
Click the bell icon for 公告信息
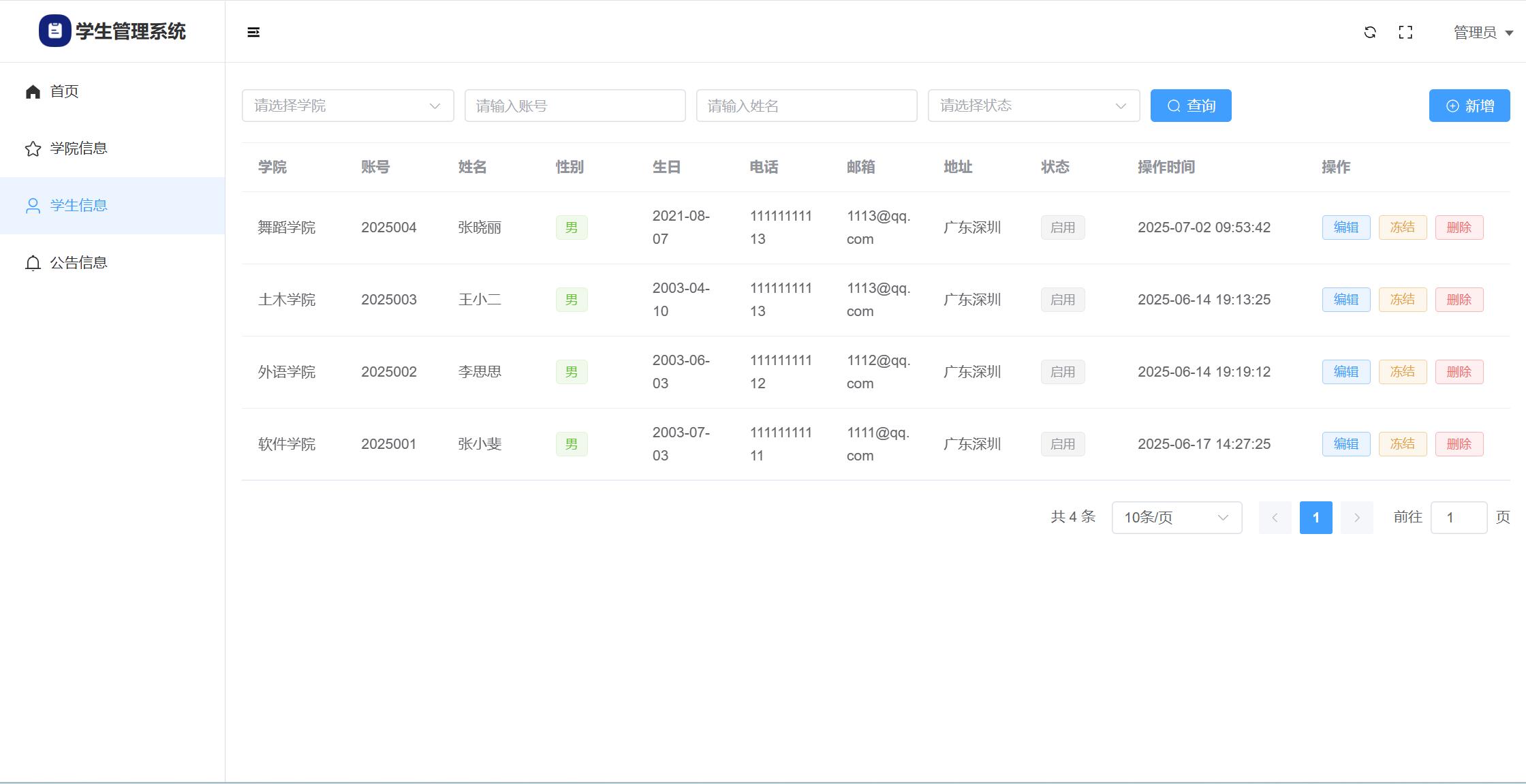33,263
